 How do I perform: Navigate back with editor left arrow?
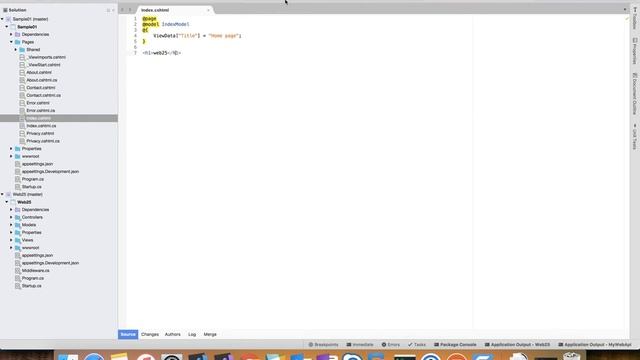(x=122, y=10)
